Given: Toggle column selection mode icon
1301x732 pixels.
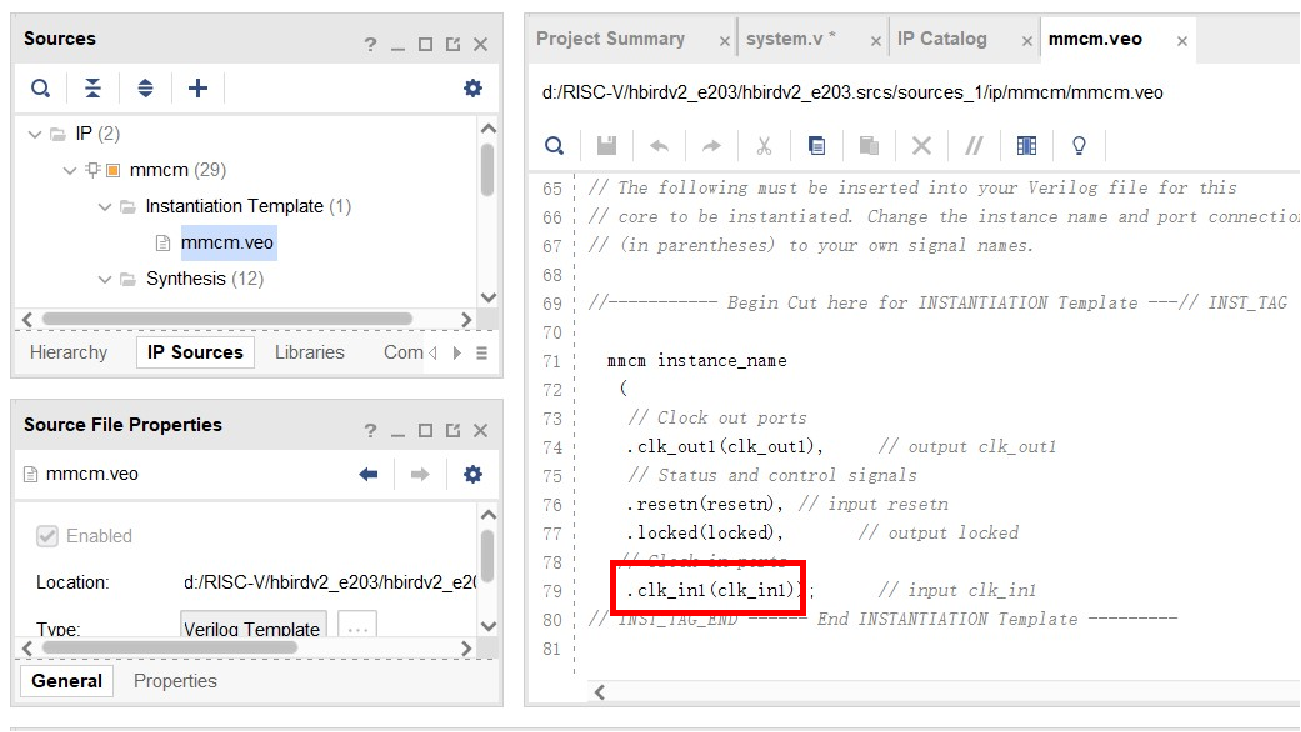Looking at the screenshot, I should coord(1027,146).
